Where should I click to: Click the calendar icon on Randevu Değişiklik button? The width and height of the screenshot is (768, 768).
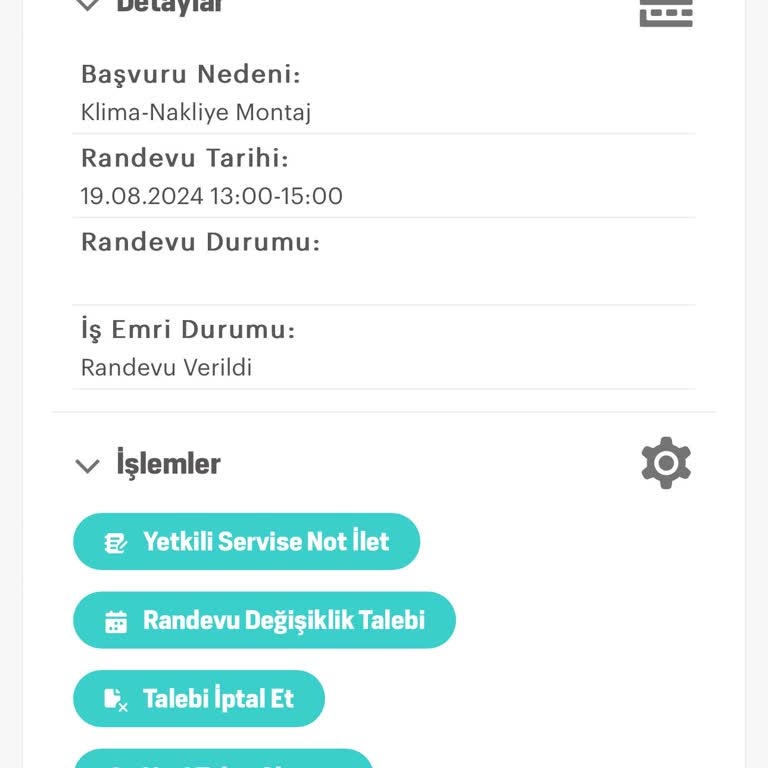click(116, 621)
